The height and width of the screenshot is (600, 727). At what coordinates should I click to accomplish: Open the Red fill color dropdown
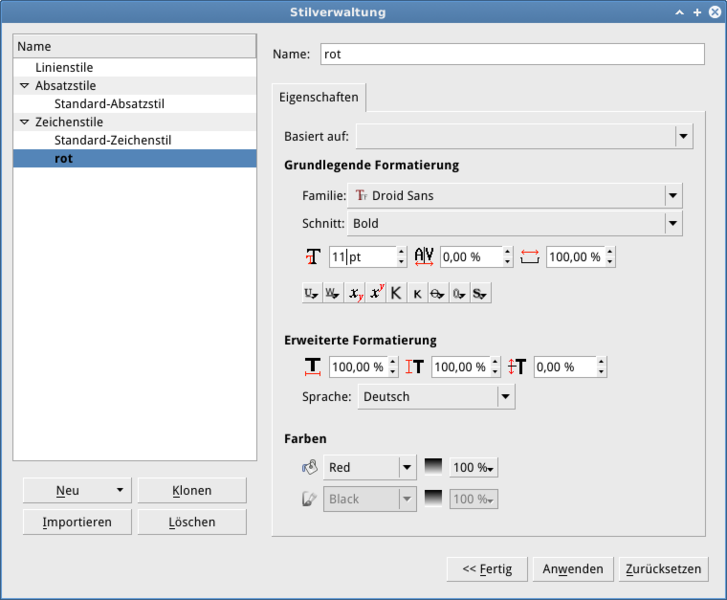click(406, 467)
